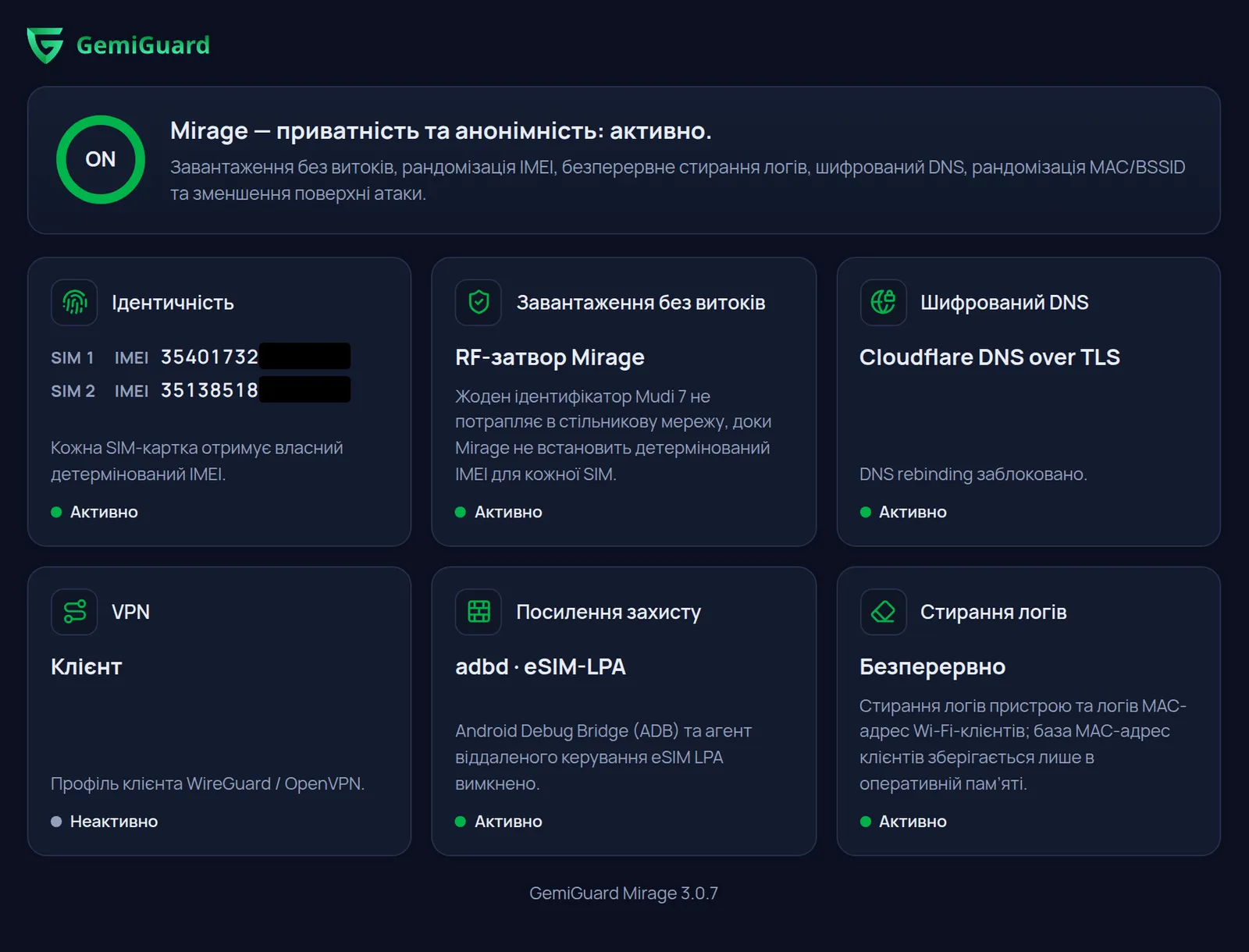The height and width of the screenshot is (952, 1249).
Task: Click the SIM 2 label
Action: point(73,391)
